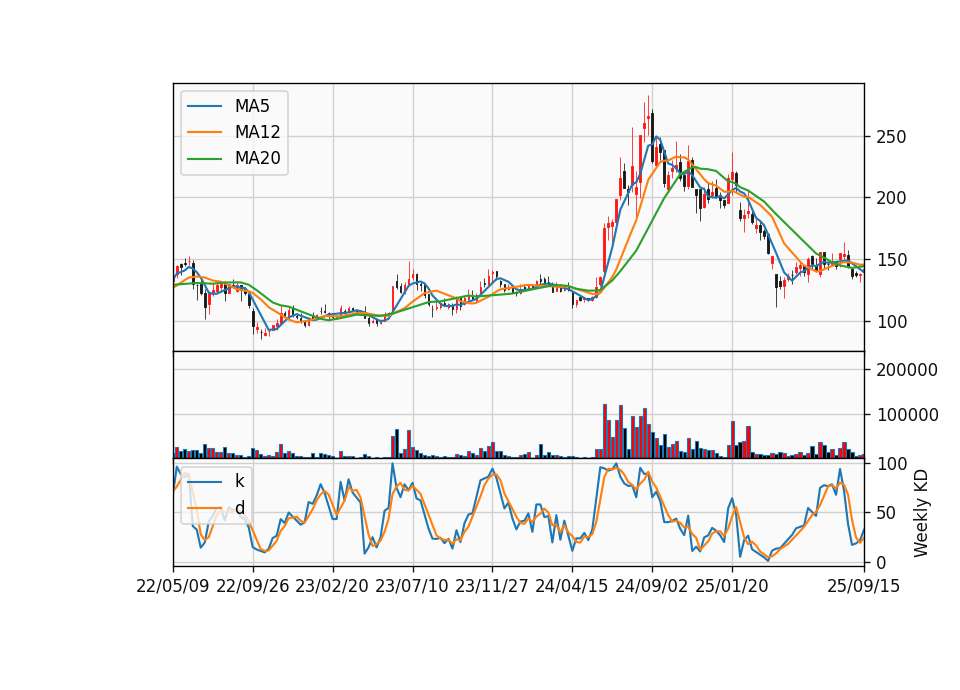Click the 23/11/27 date axis label
The image size is (960, 690).
pyautogui.click(x=492, y=586)
